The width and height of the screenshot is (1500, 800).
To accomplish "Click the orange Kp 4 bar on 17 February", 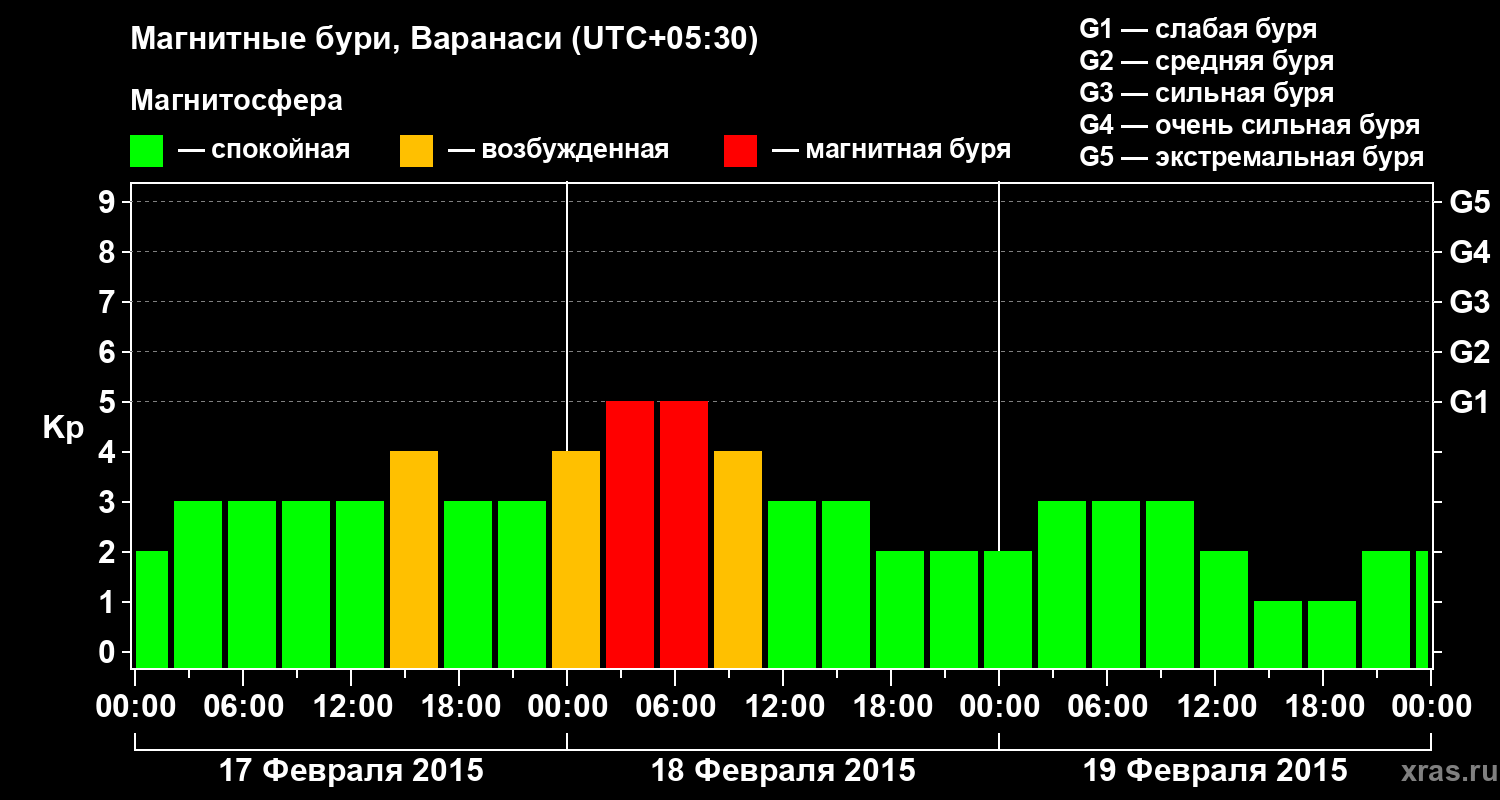I will [414, 559].
